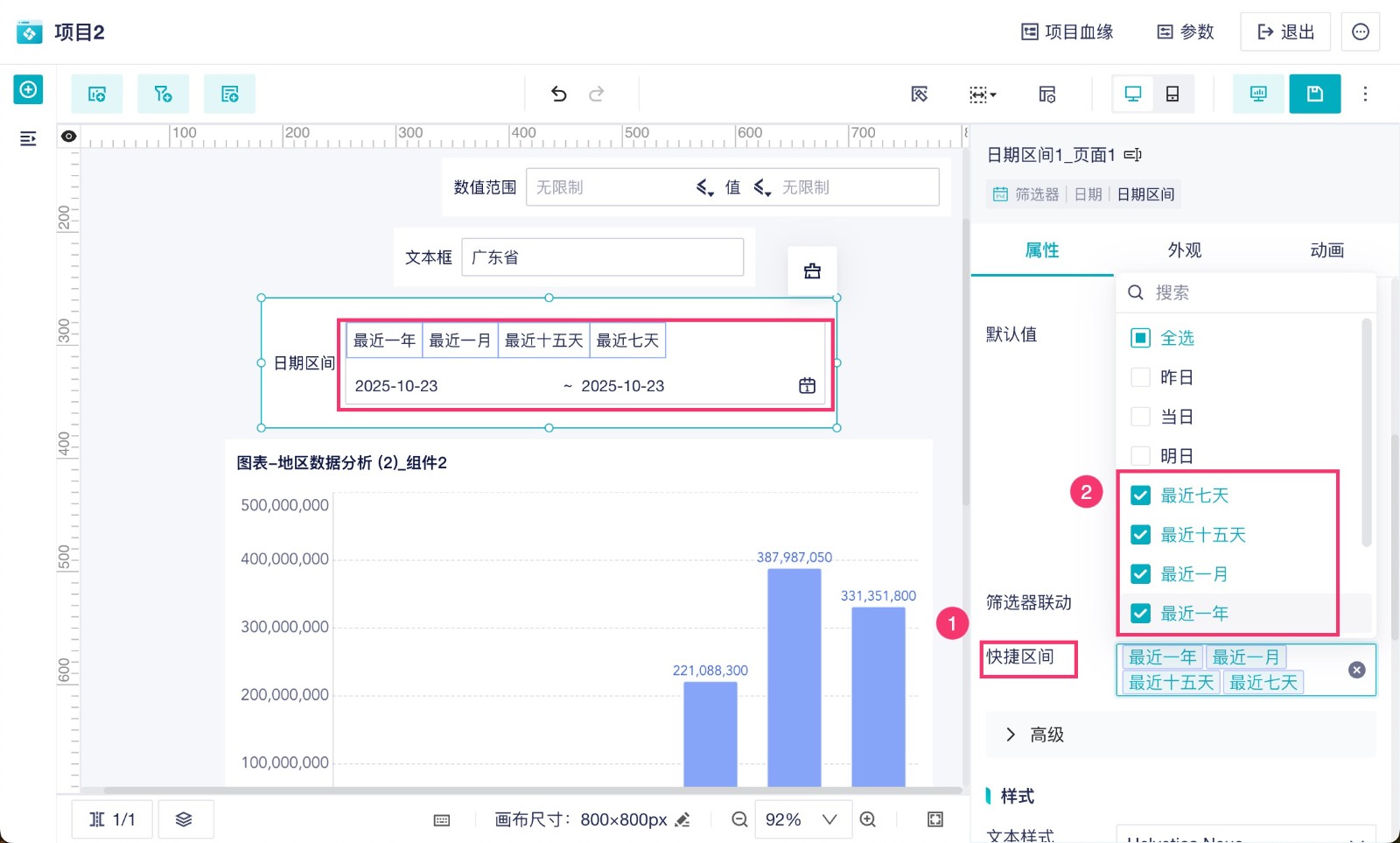Open the layers panel icon

tap(184, 819)
